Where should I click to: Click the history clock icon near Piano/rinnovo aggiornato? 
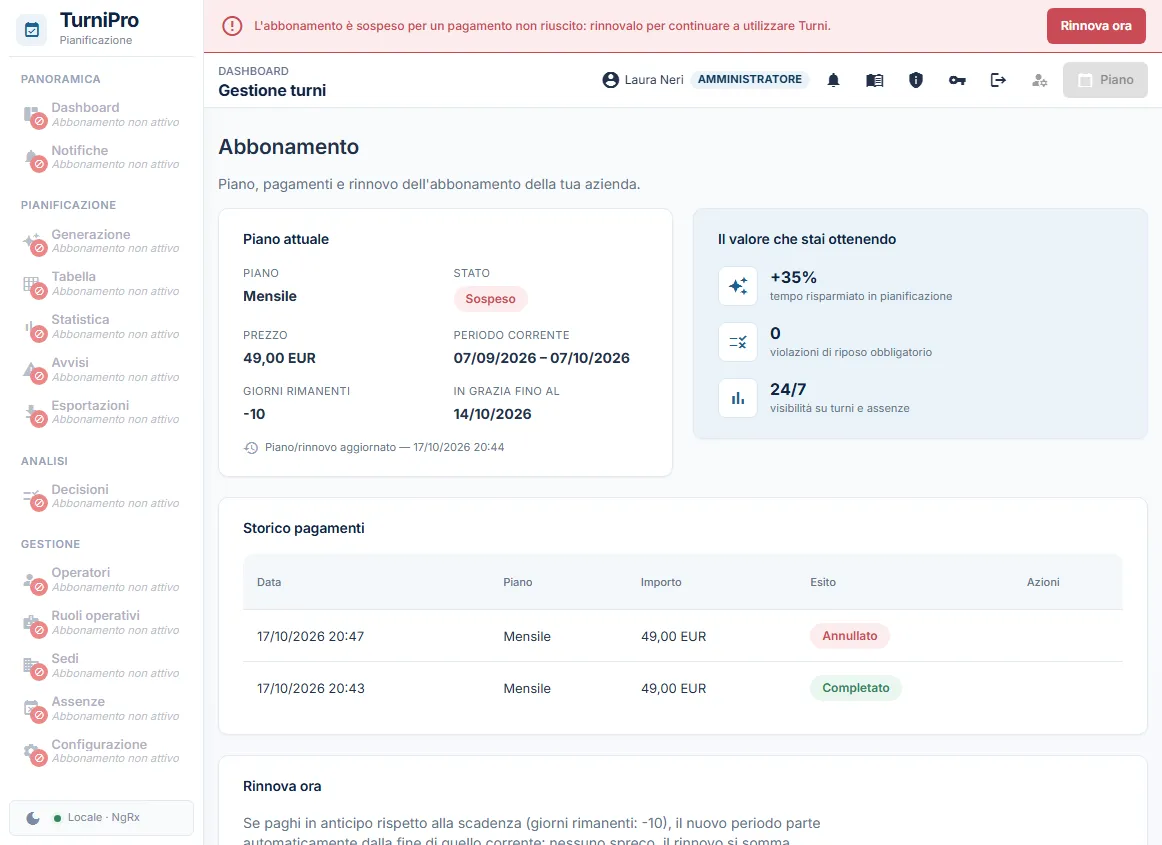[x=251, y=448]
